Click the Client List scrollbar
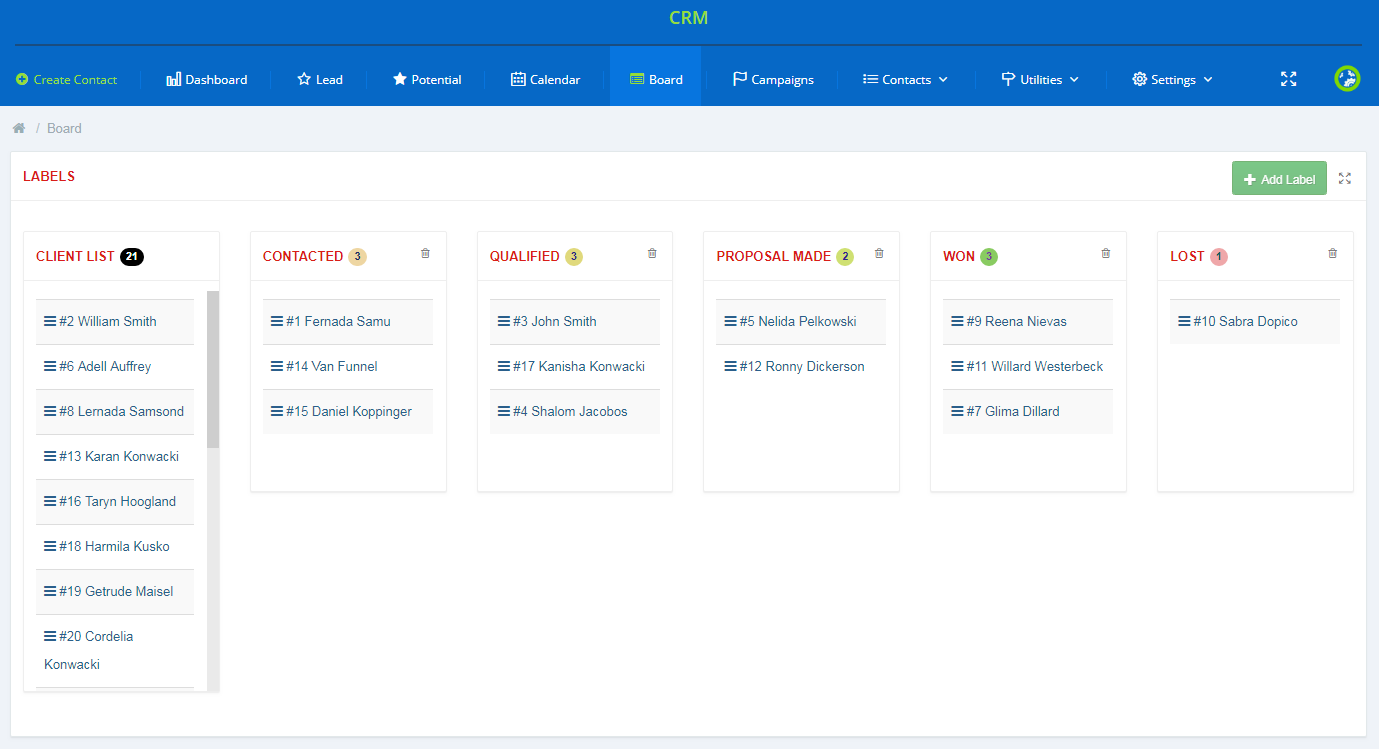 point(213,370)
